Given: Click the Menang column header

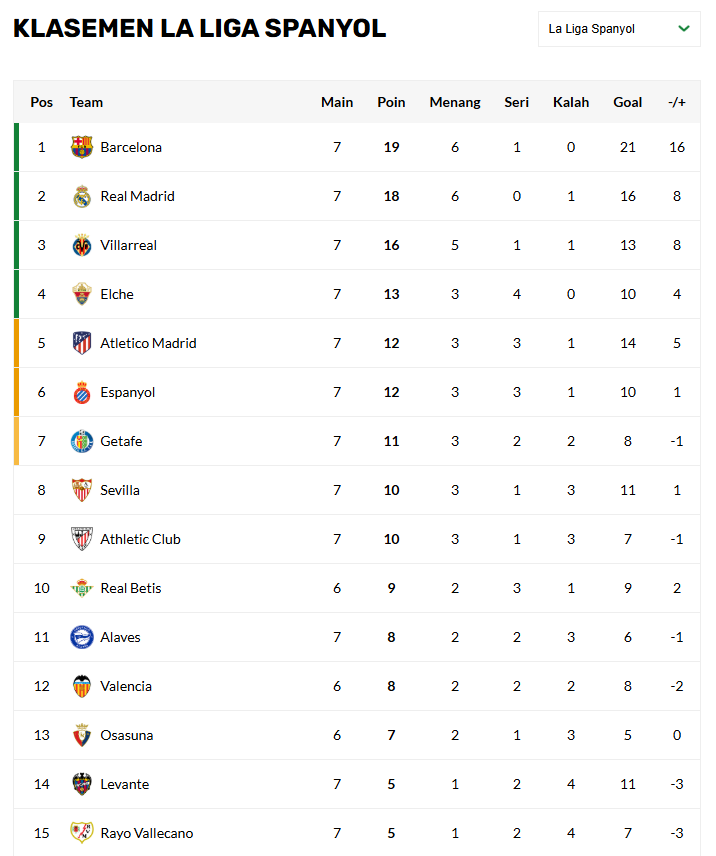Looking at the screenshot, I should pos(455,102).
